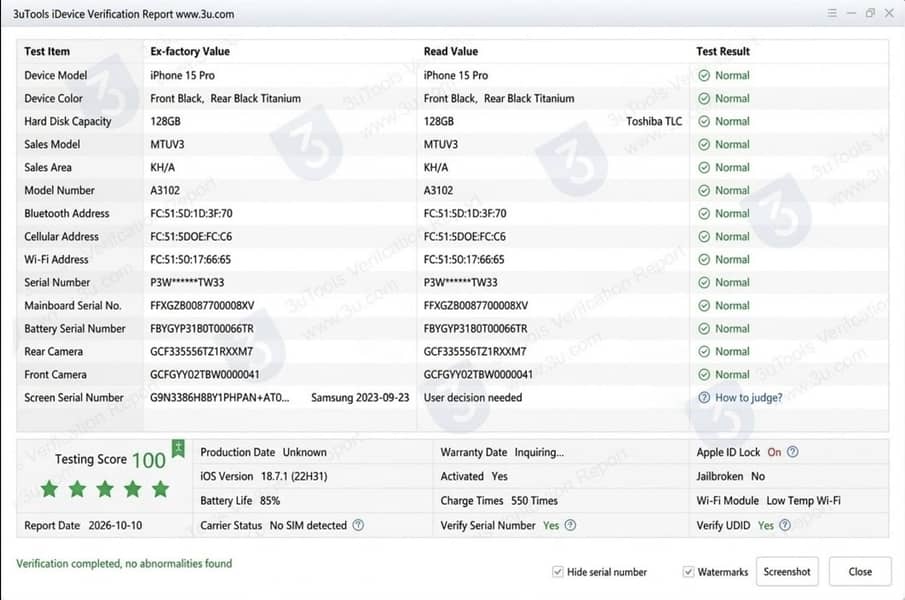
Task: Click the Battery Life 85% value
Action: pyautogui.click(x=270, y=501)
